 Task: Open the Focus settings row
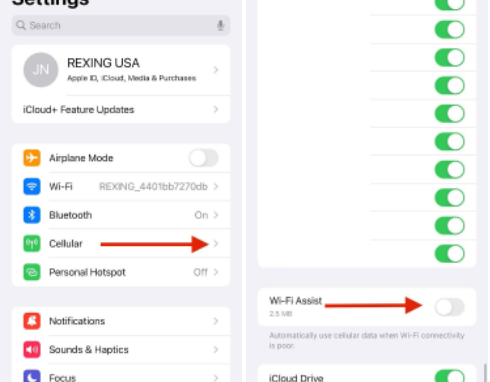point(121,376)
